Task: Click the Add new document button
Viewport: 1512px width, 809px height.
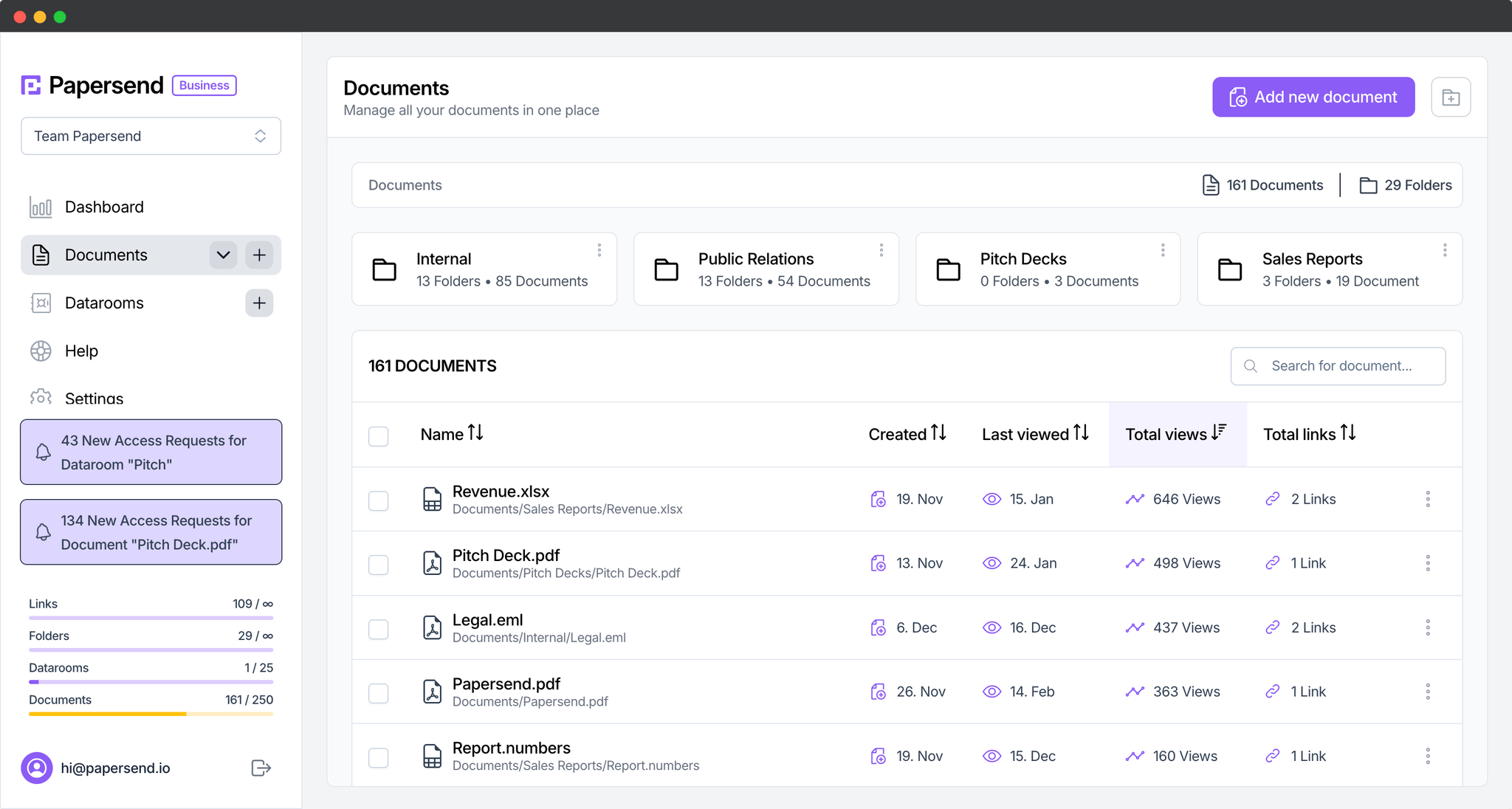Action: tap(1313, 97)
